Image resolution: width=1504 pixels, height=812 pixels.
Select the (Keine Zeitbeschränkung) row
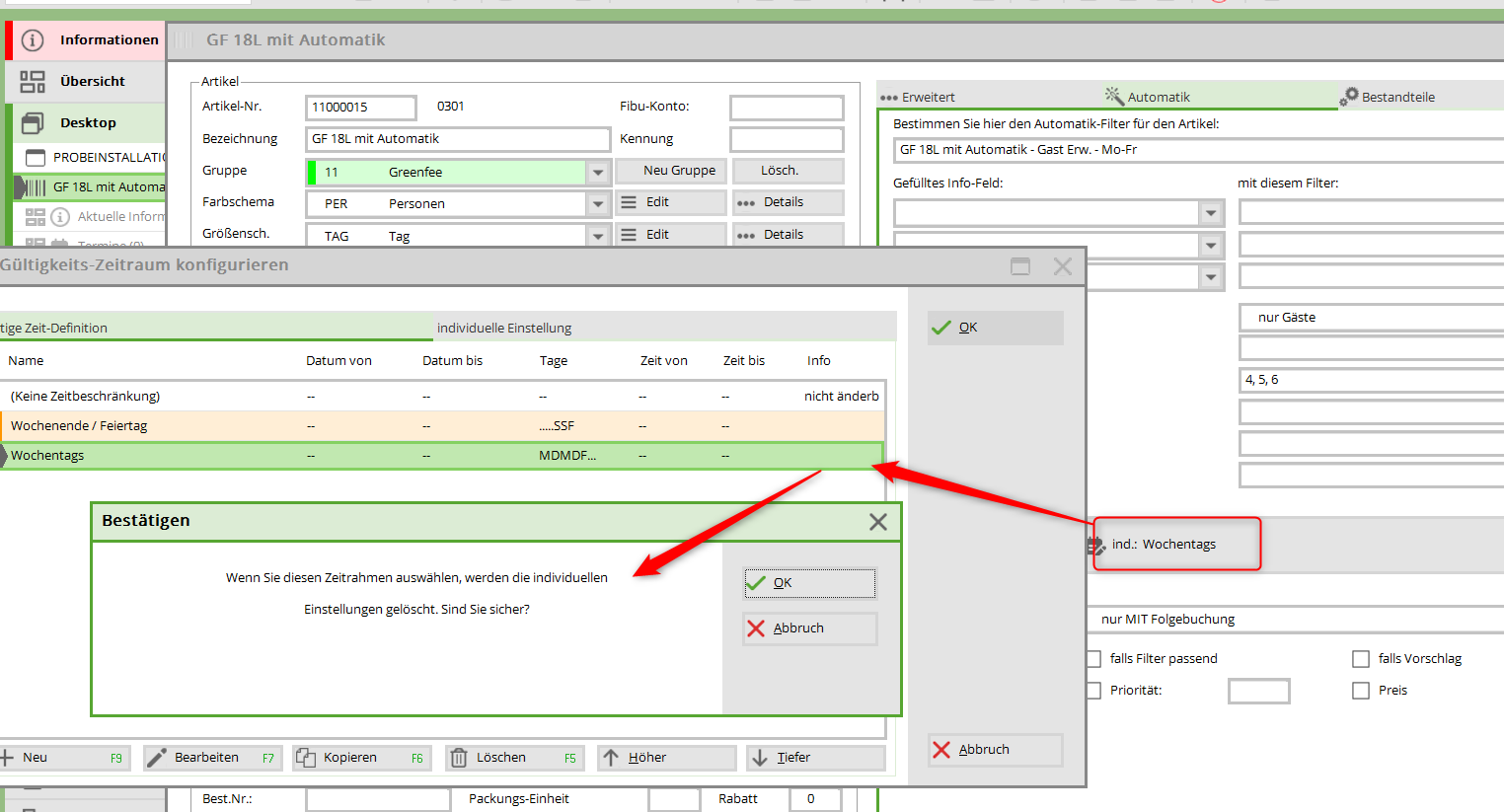coord(442,397)
